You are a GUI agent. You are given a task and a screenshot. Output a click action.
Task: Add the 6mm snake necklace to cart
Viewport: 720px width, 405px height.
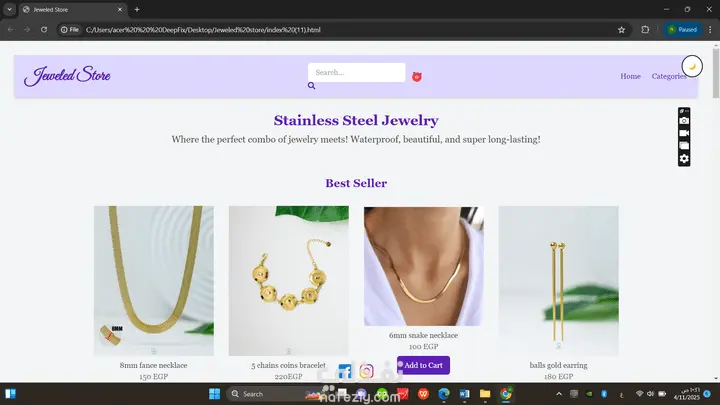pyautogui.click(x=423, y=366)
